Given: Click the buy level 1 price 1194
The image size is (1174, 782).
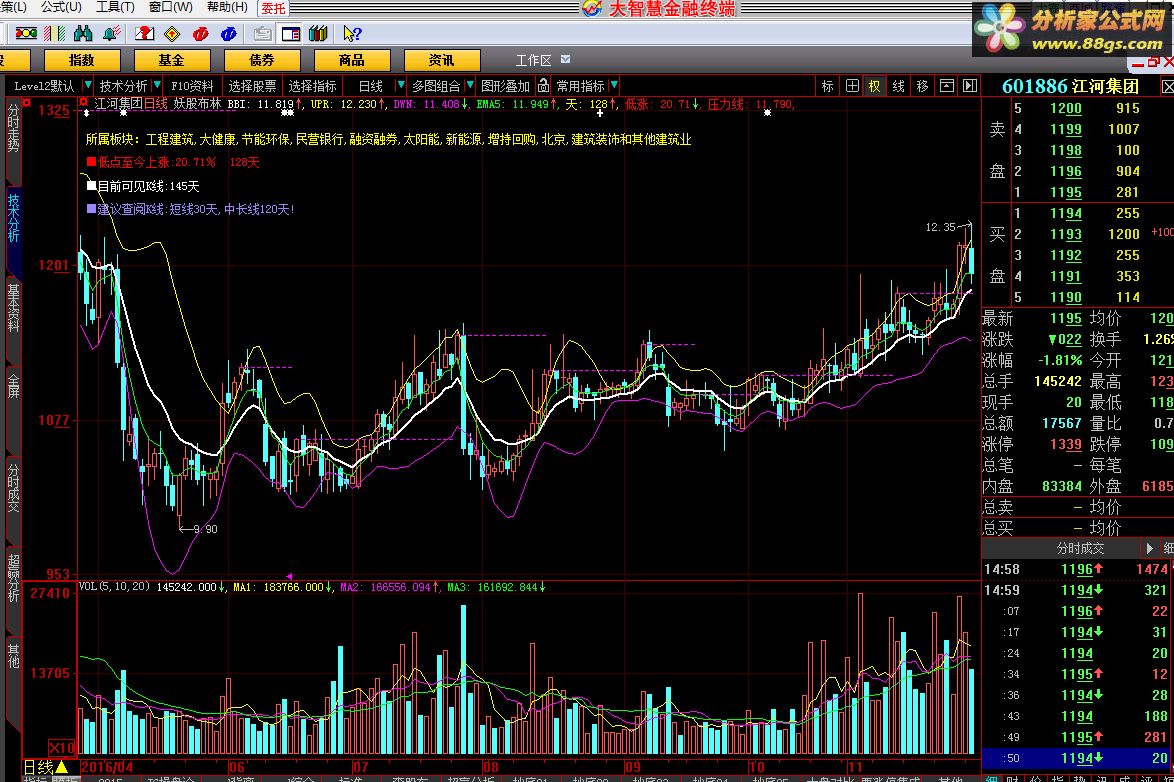Looking at the screenshot, I should [1065, 213].
